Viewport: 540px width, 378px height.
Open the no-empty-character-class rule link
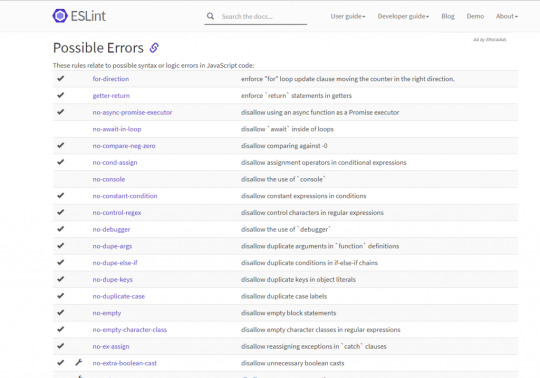129,329
